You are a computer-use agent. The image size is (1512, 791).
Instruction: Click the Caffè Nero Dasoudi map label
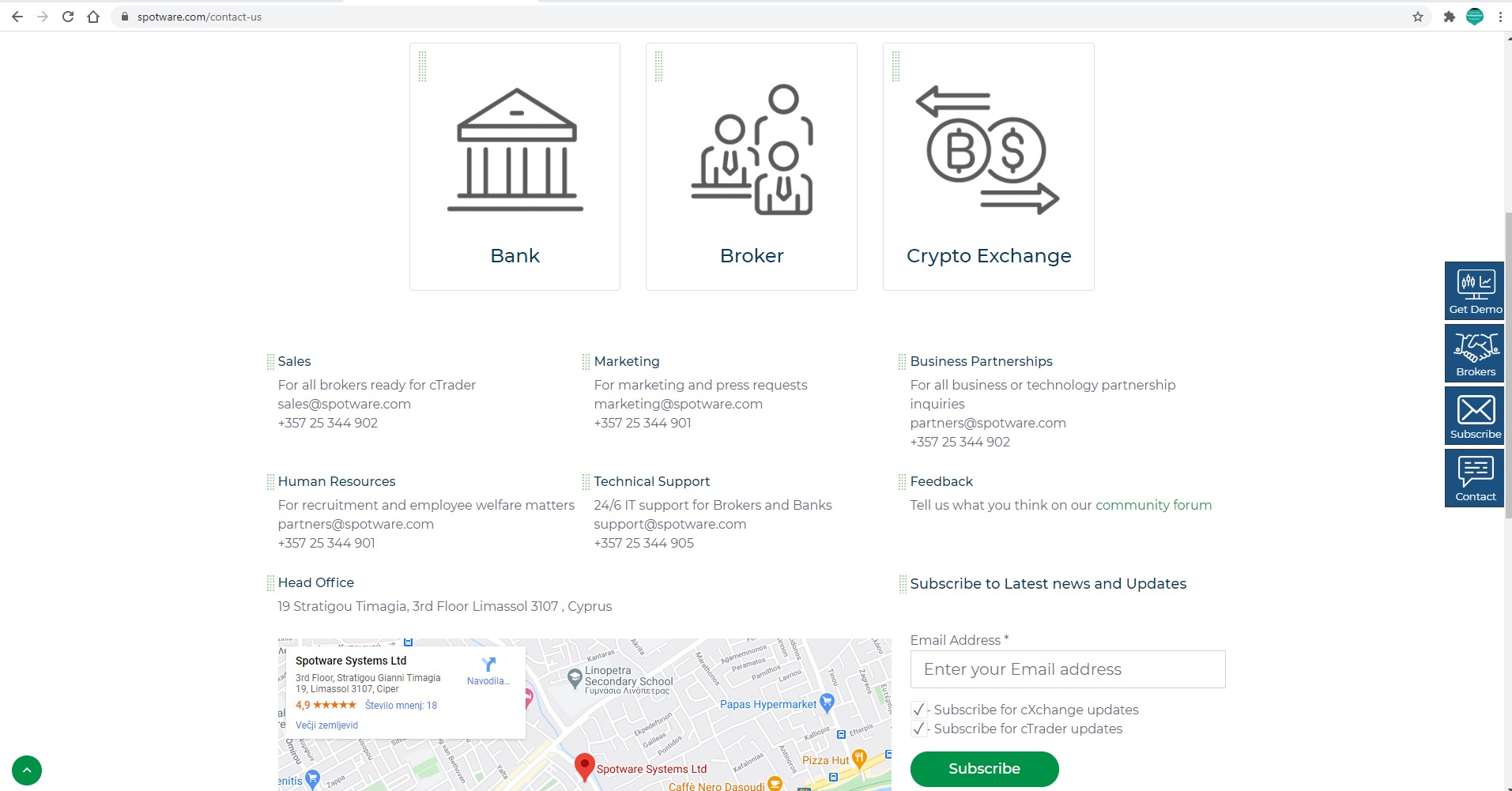[x=717, y=786]
